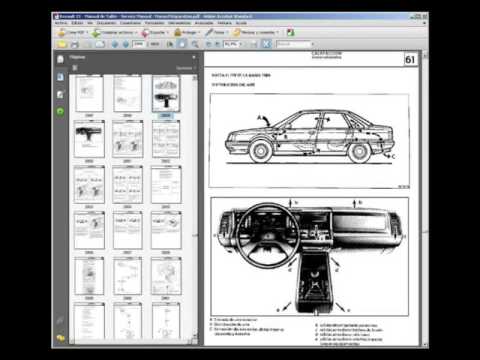Go to next page with blue down arrow

point(126,44)
